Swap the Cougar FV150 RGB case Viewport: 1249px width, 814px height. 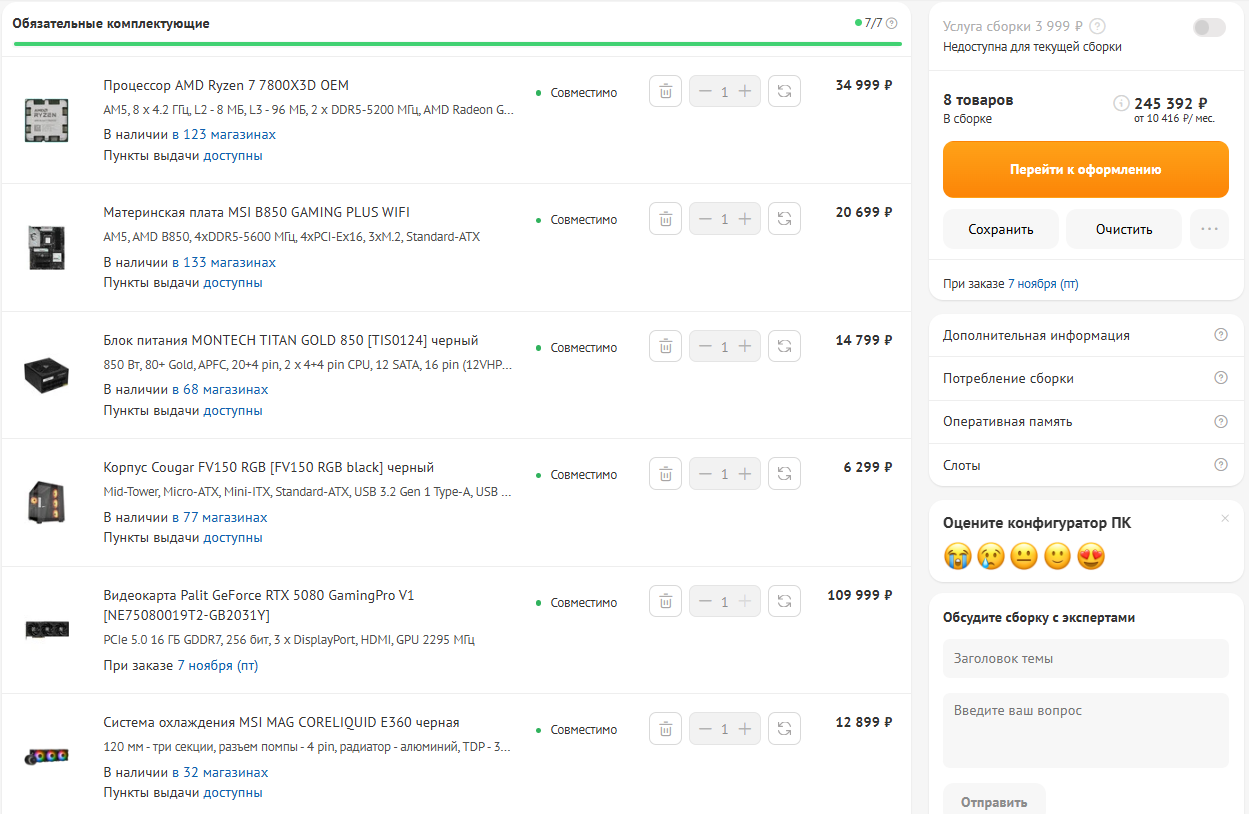784,474
